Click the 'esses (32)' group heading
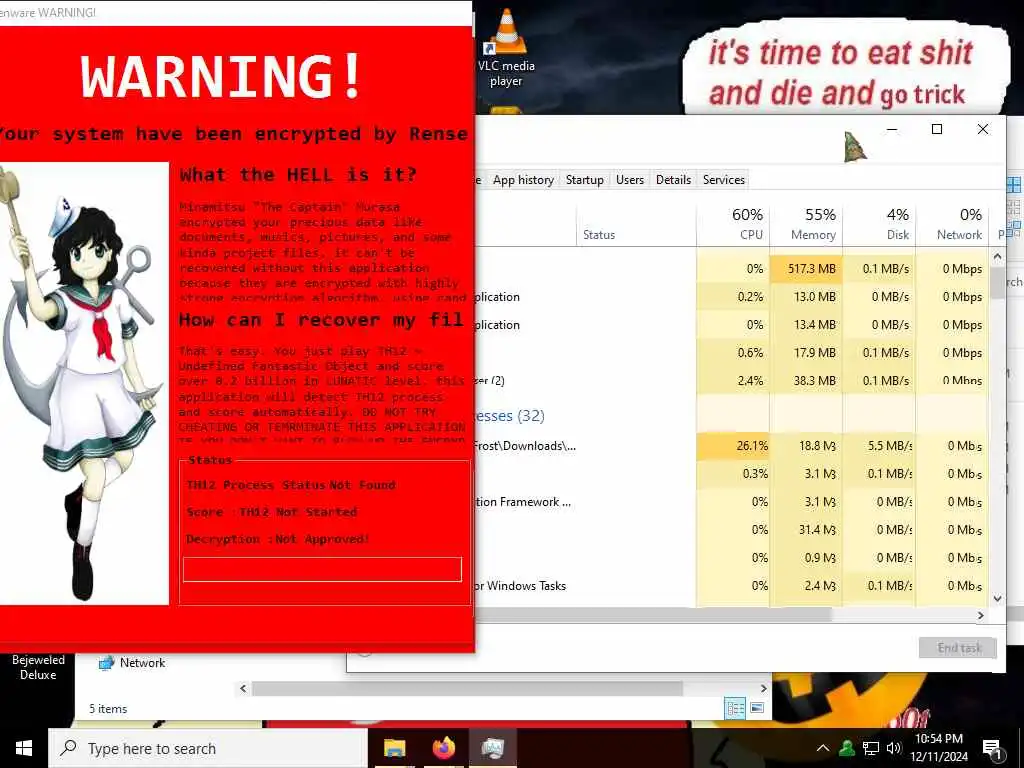The image size is (1024, 768). click(x=509, y=416)
